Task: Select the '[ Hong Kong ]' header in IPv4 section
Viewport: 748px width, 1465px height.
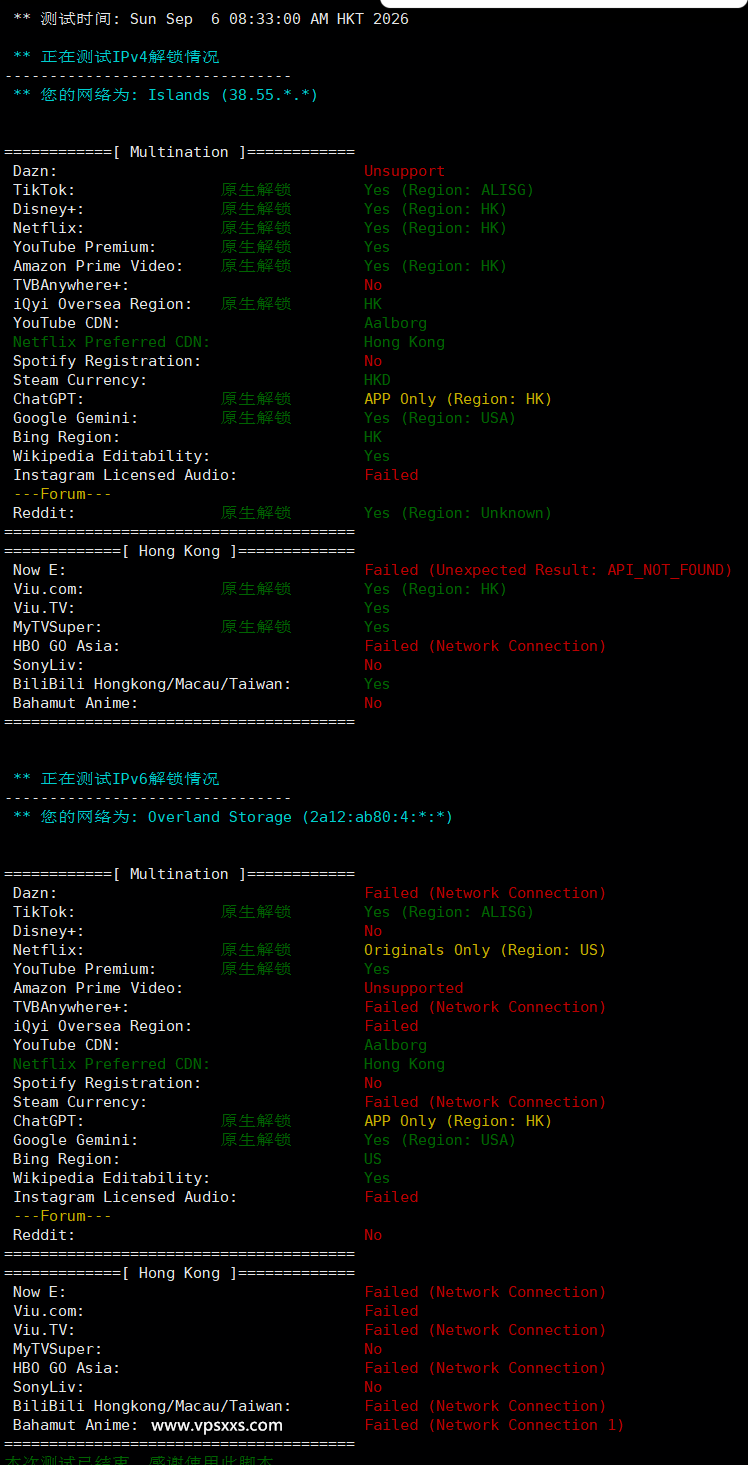Action: (x=179, y=551)
